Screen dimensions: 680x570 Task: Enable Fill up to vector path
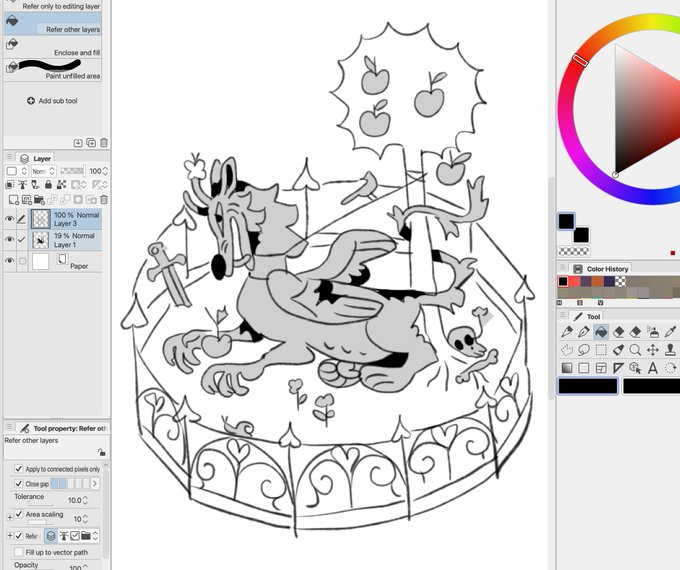click(18, 552)
